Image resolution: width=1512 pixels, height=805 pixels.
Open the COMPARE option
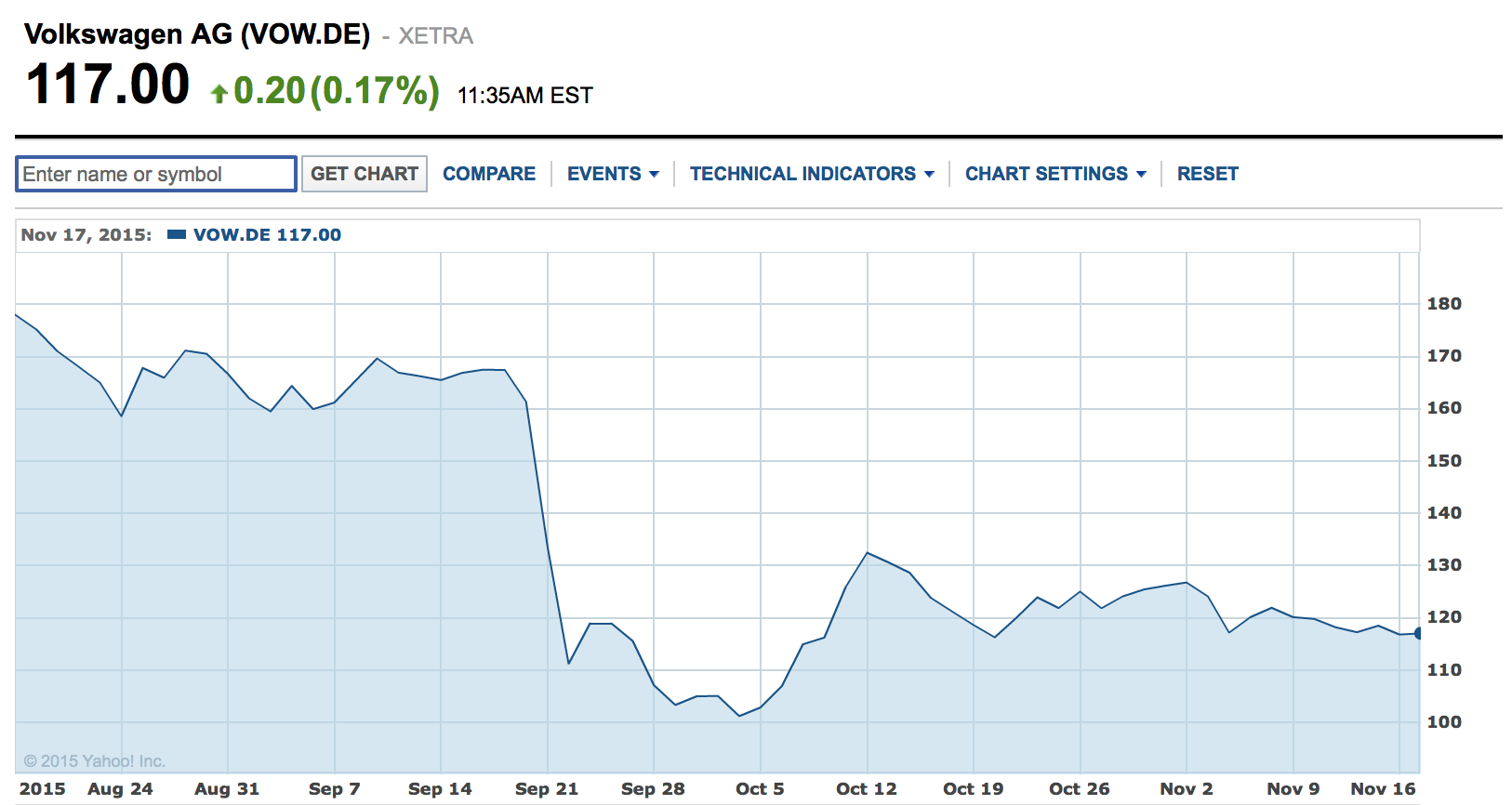(489, 174)
